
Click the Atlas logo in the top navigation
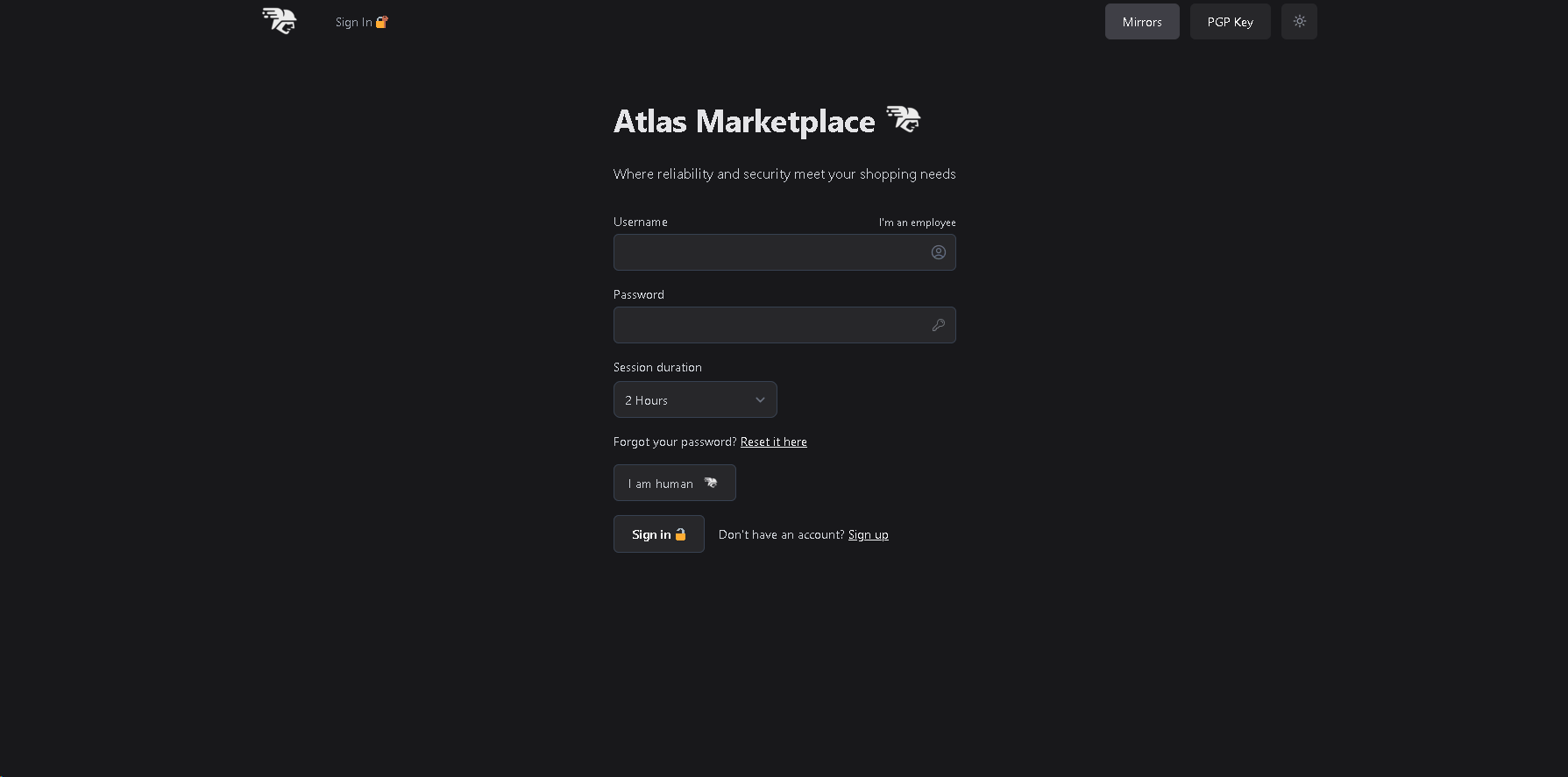280,21
